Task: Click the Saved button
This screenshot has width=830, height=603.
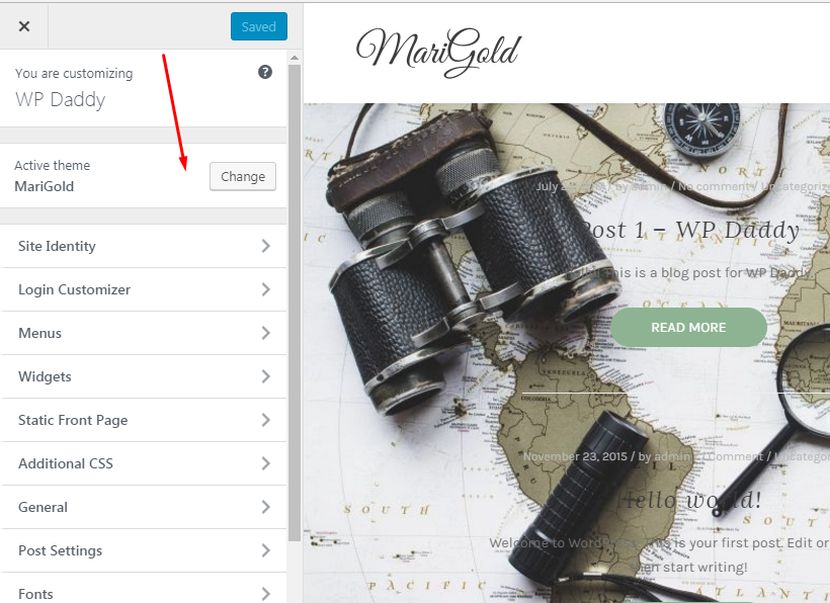Action: 259,26
